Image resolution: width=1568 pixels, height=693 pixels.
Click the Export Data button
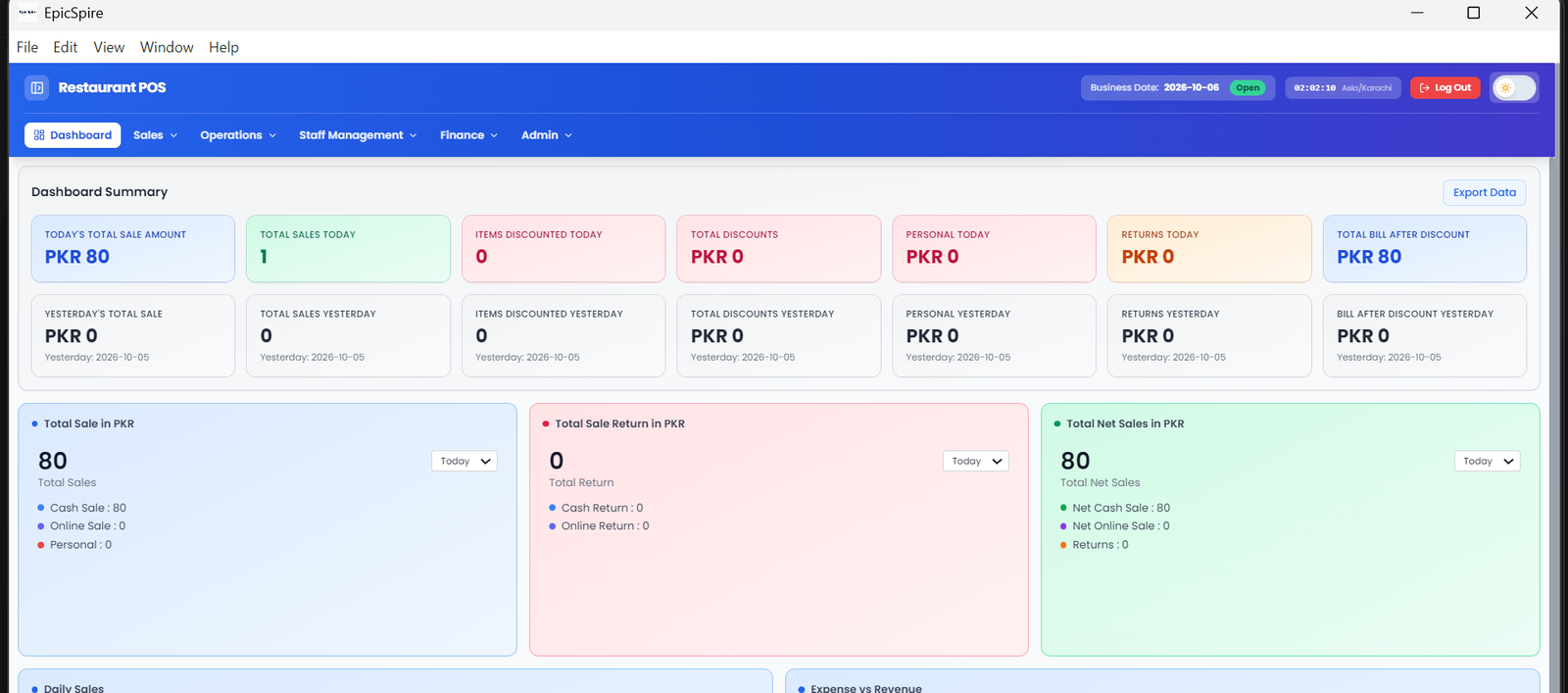coord(1484,192)
